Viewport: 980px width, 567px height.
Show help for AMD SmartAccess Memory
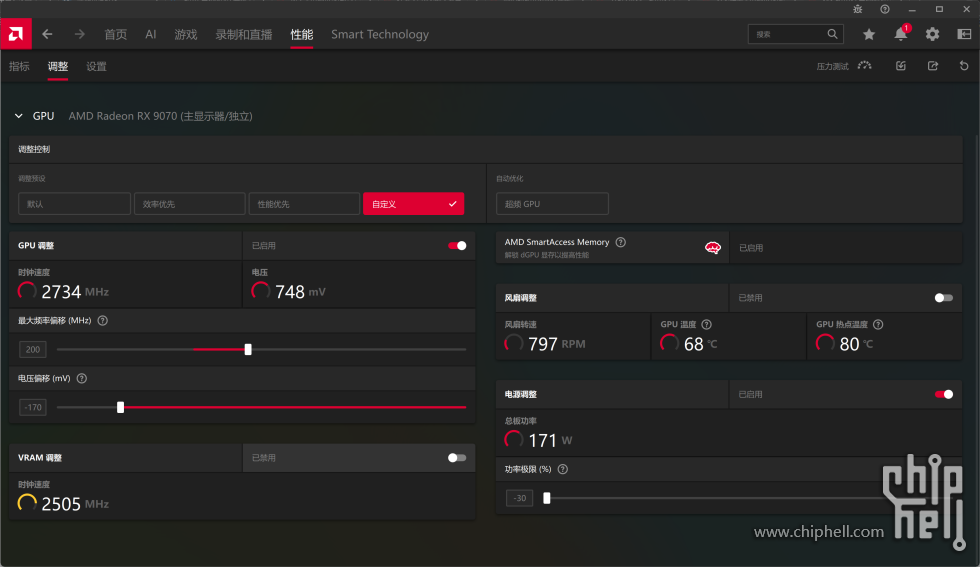621,242
